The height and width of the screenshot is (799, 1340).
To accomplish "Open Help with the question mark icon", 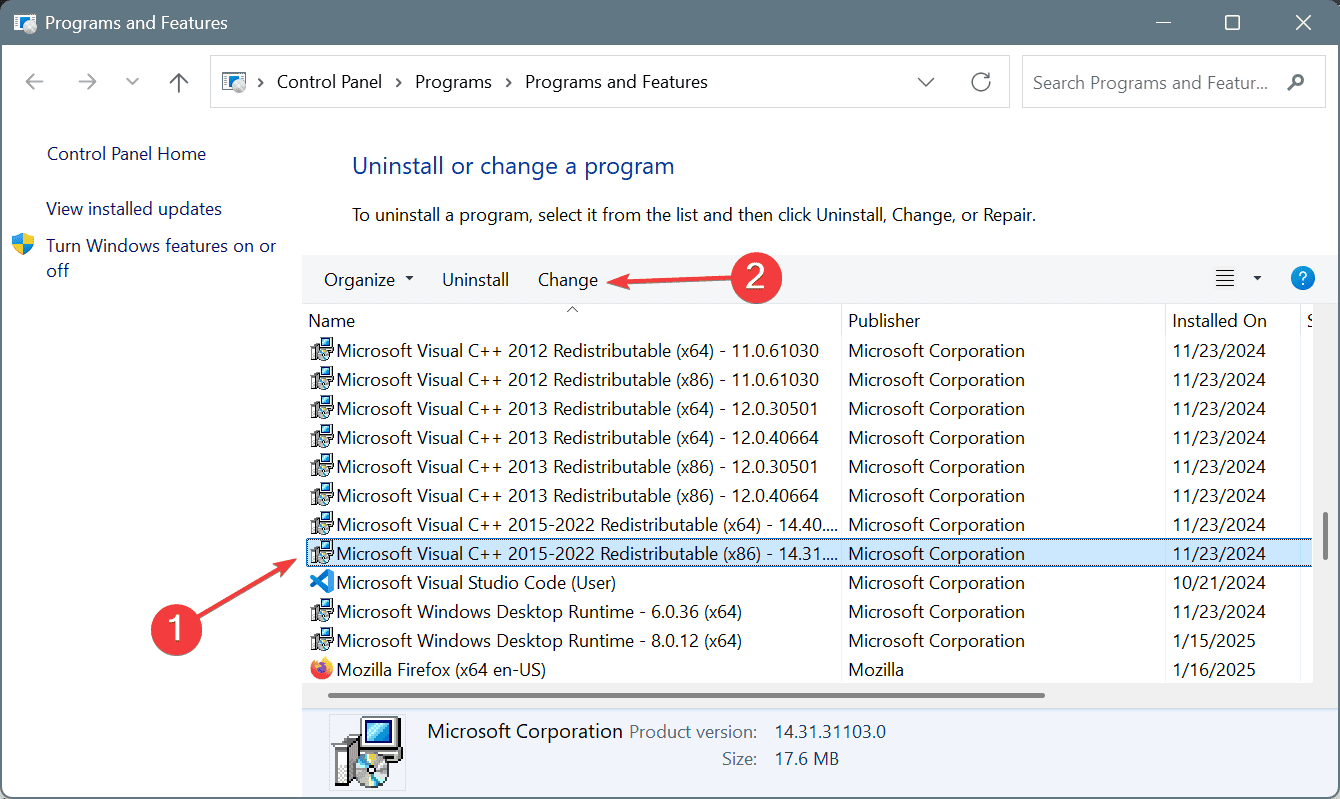I will tap(1302, 278).
